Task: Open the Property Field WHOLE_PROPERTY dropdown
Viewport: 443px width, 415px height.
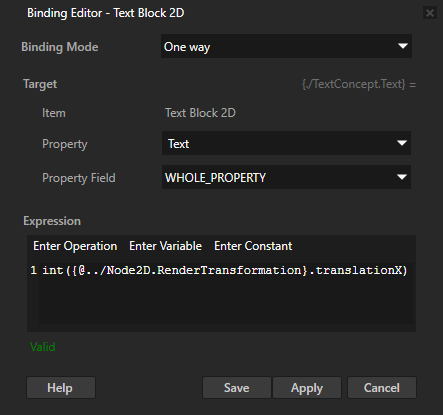Action: pyautogui.click(x=286, y=177)
